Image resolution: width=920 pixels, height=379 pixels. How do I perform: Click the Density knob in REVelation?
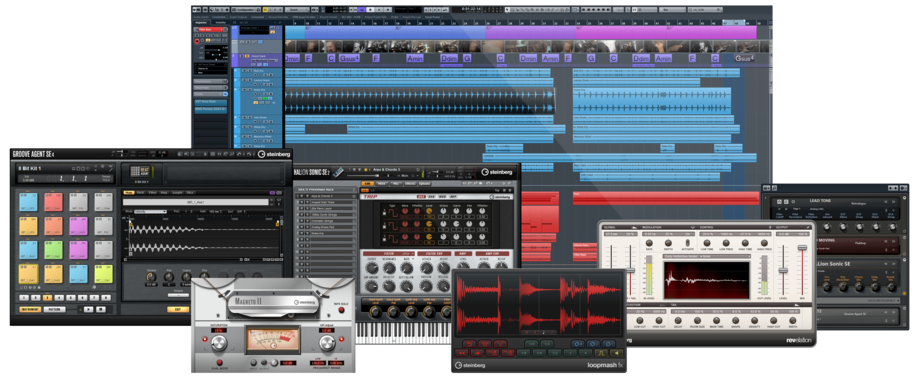pyautogui.click(x=755, y=320)
